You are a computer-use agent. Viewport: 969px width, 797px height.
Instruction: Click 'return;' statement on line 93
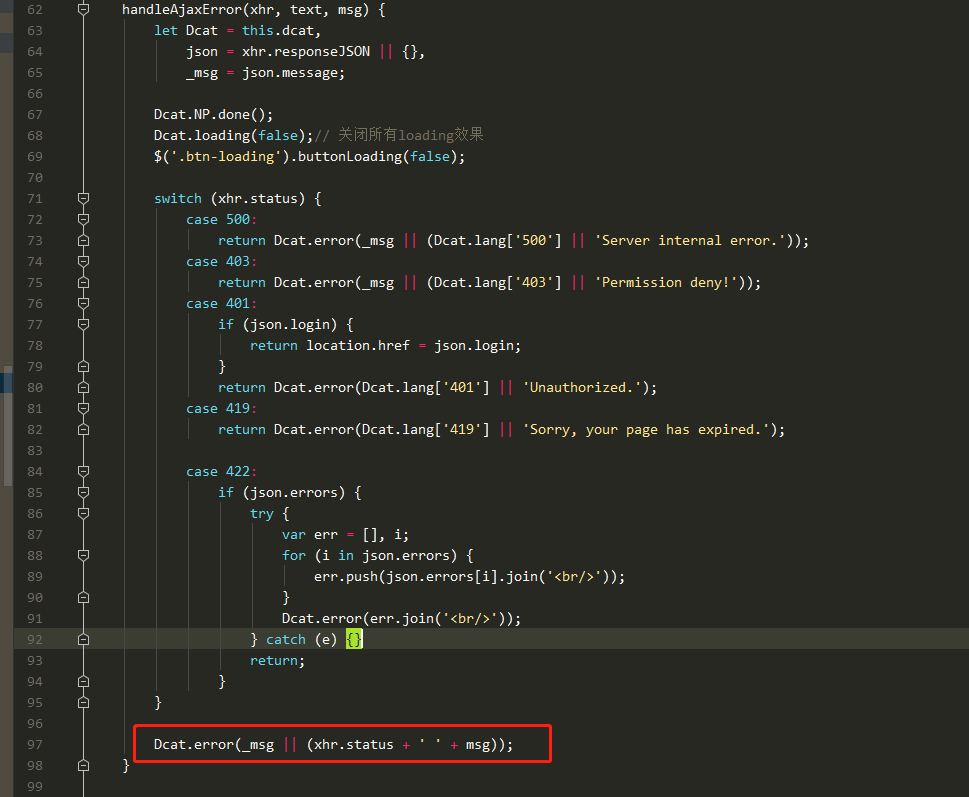(277, 661)
